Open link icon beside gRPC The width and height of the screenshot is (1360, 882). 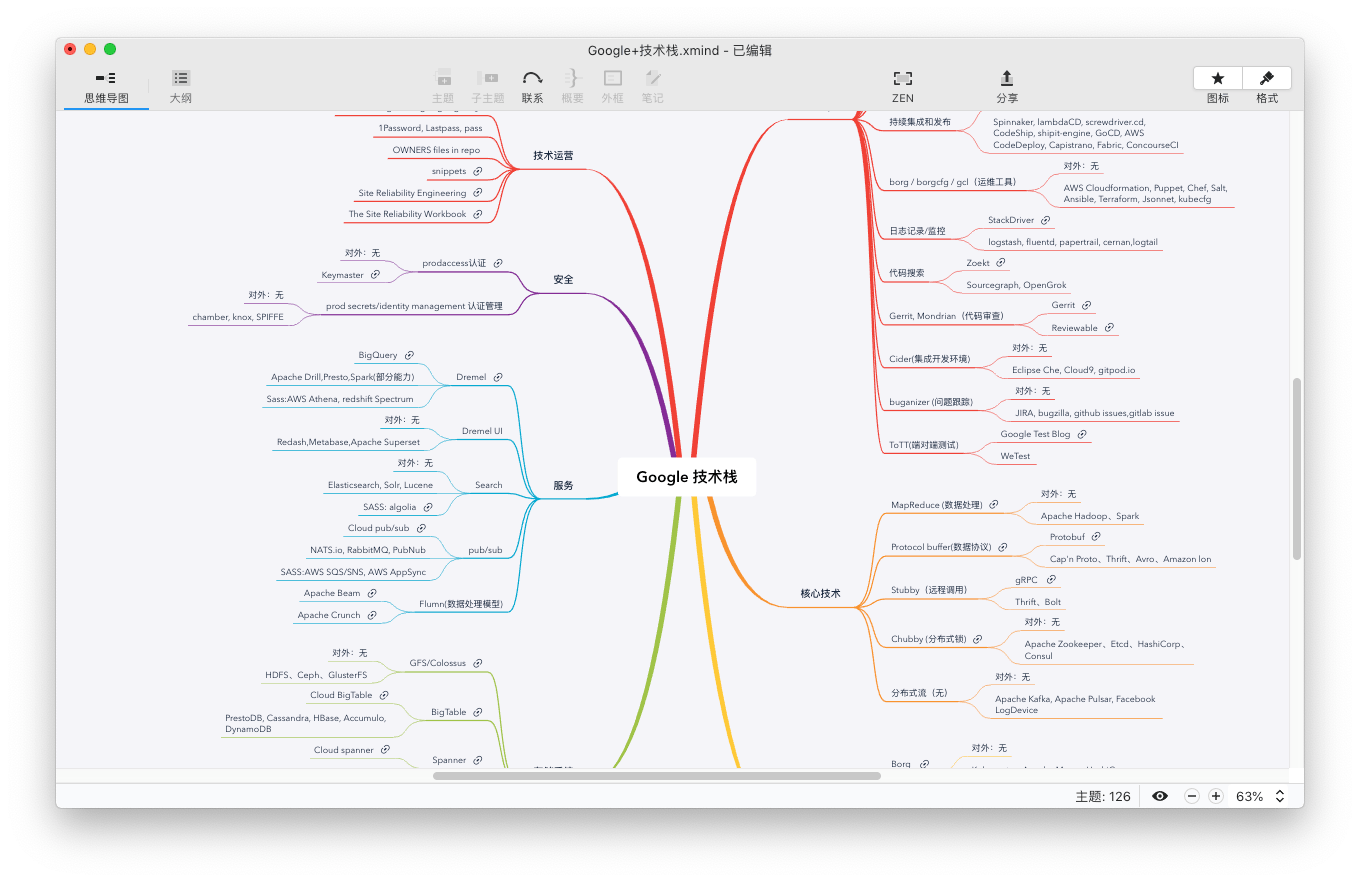pyautogui.click(x=1051, y=579)
